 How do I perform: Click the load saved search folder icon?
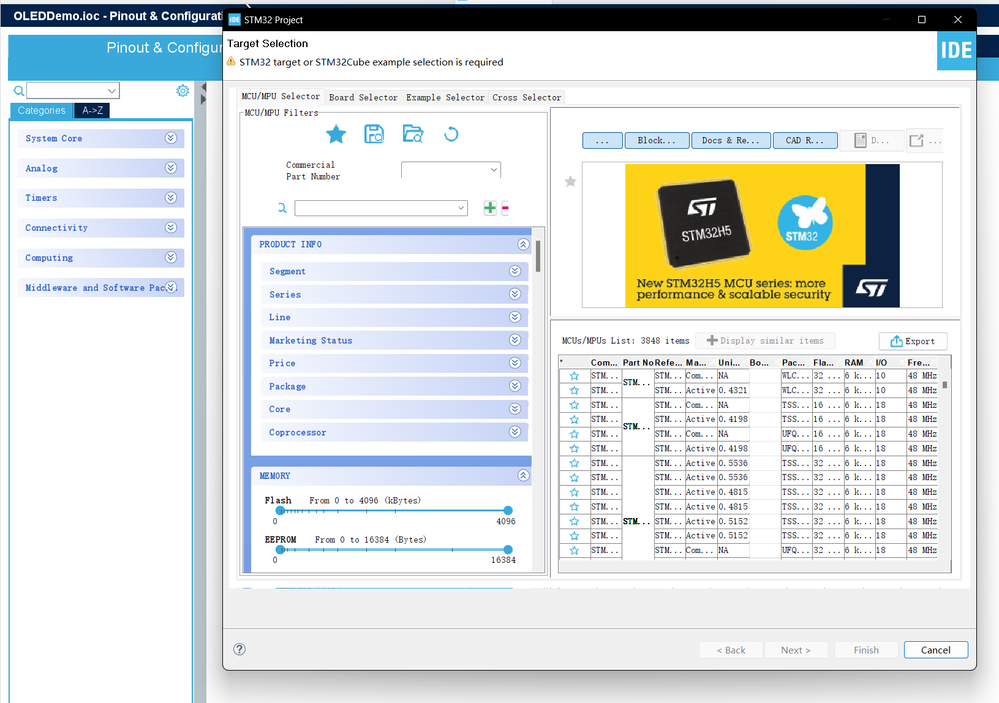413,134
